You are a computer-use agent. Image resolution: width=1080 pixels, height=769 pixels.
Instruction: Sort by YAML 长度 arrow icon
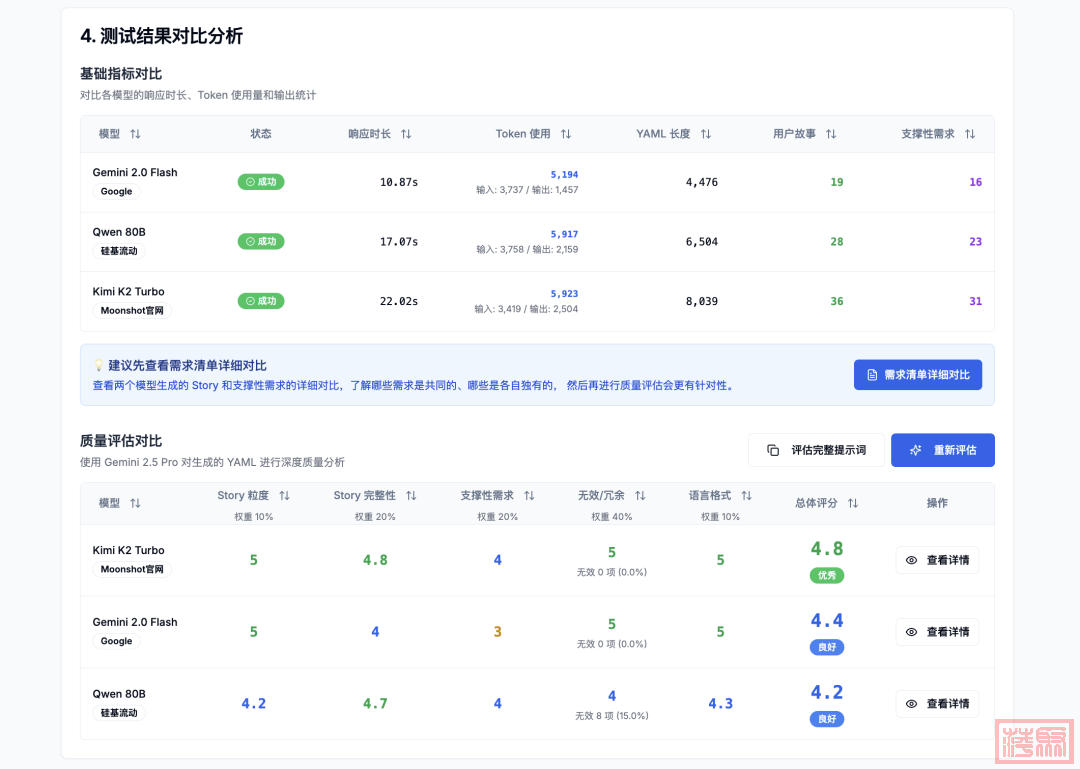pos(706,134)
